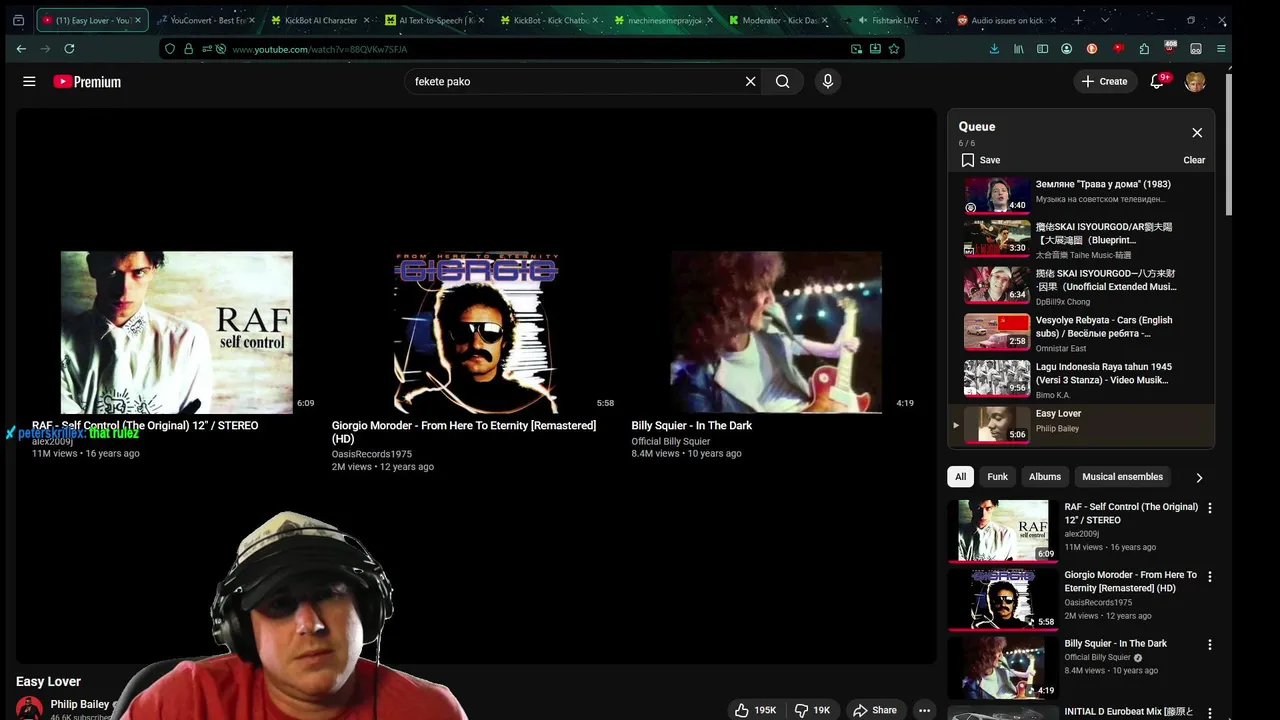Viewport: 1280px width, 720px height.
Task: Open the list all tabs dropdown
Action: (x=1105, y=20)
